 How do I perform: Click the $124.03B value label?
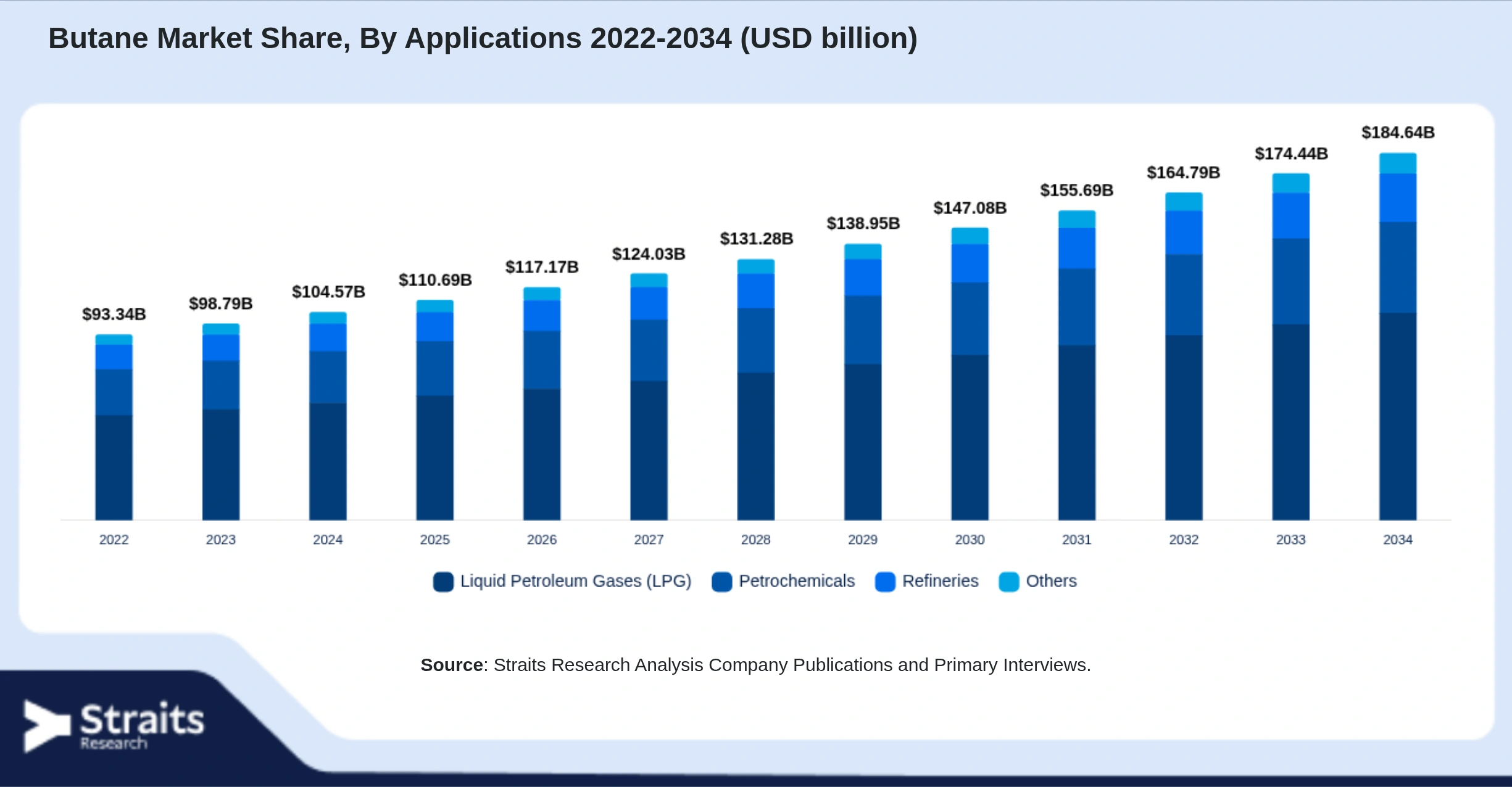(x=649, y=254)
